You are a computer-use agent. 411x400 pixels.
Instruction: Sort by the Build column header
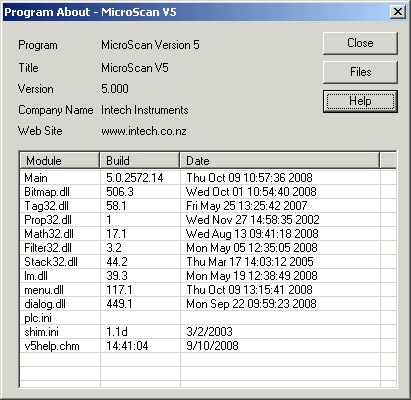tap(140, 161)
